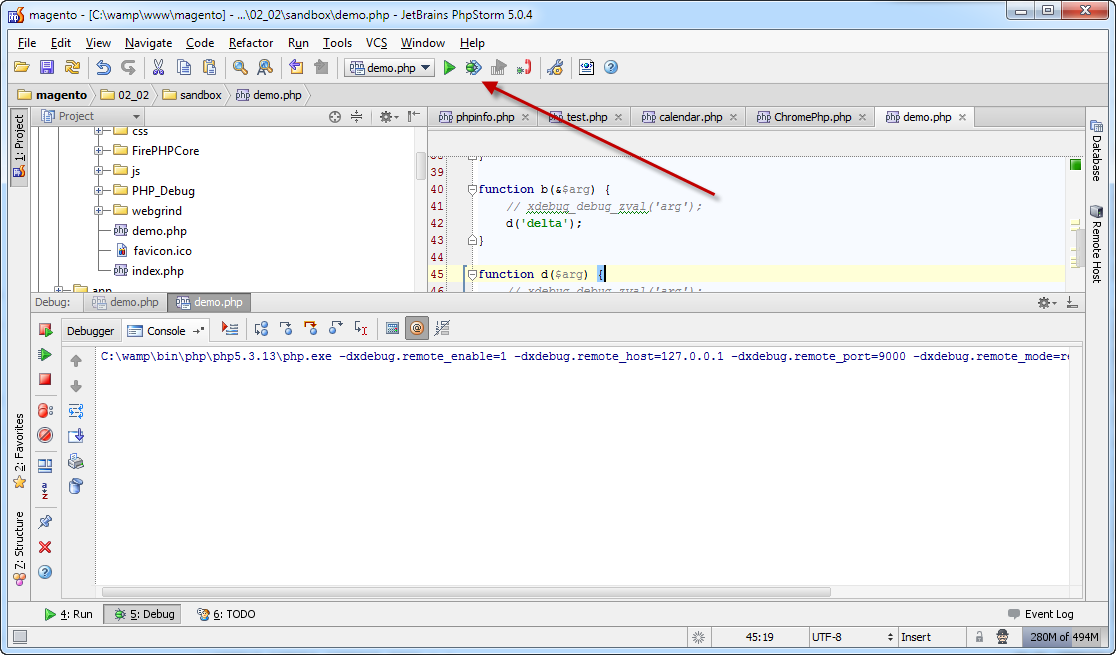The height and width of the screenshot is (655, 1116).
Task: Click the sandbox breadcrumb
Action: click(192, 95)
